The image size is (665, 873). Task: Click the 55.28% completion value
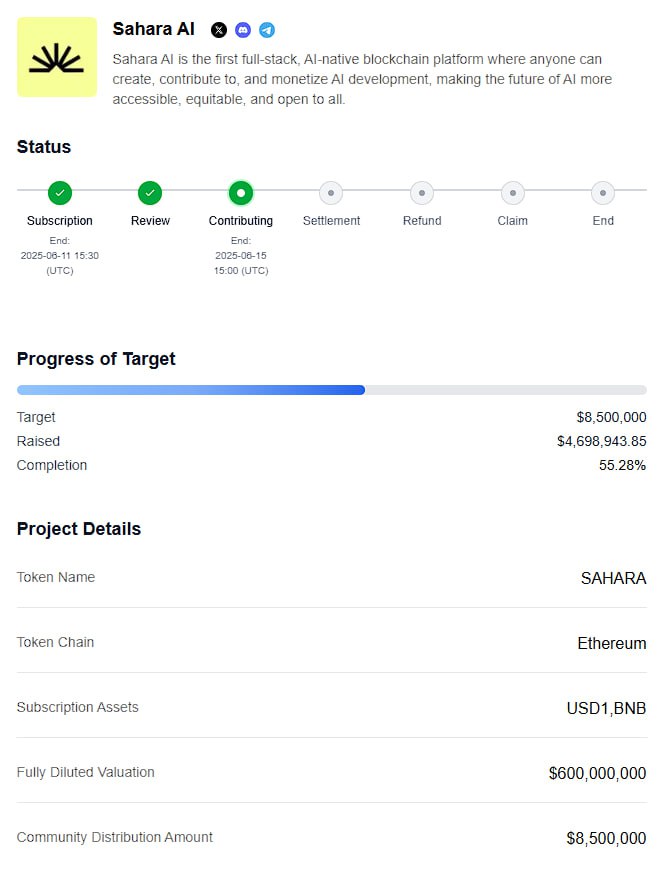click(622, 465)
